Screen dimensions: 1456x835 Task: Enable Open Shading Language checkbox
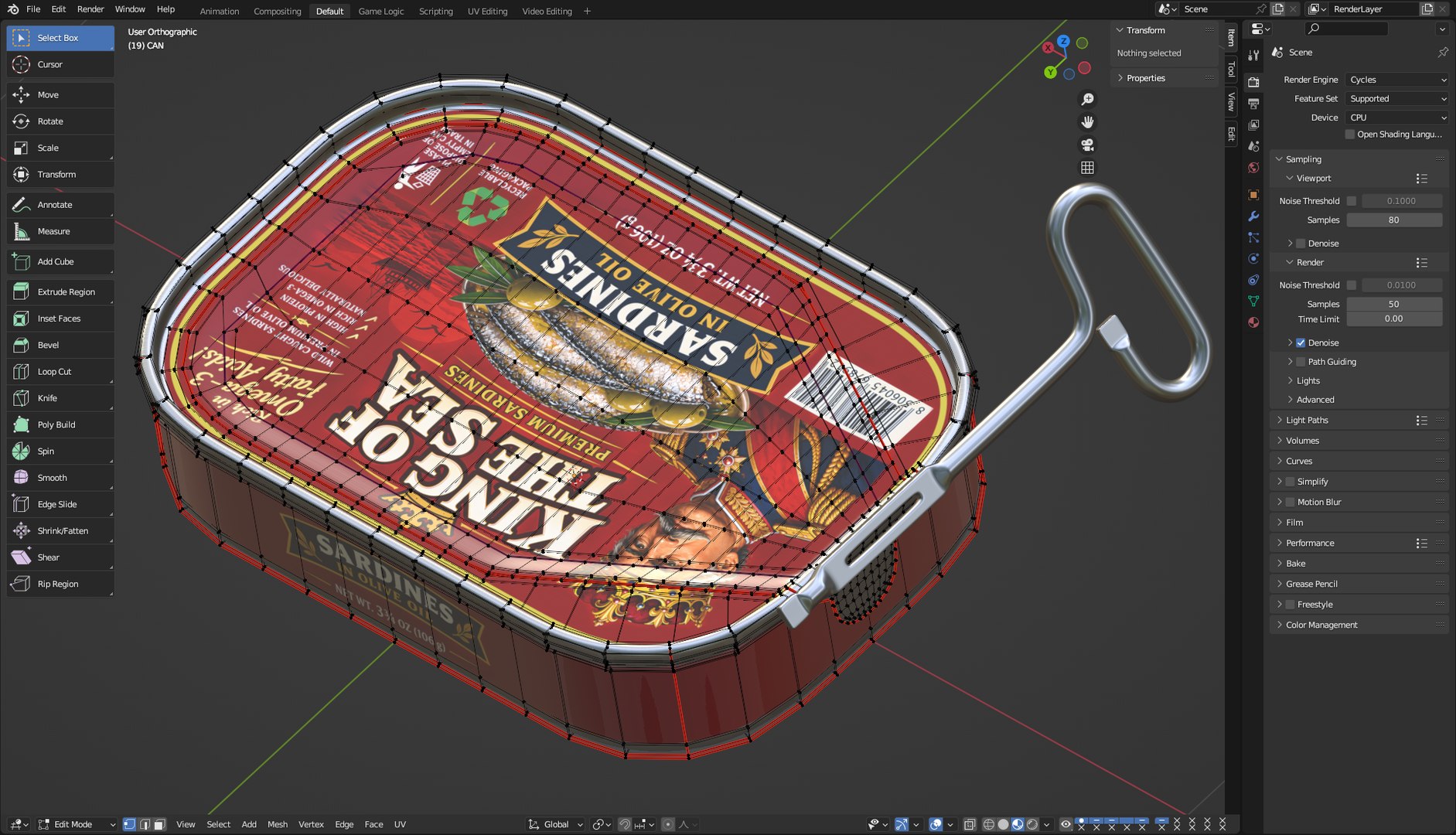(x=1350, y=135)
